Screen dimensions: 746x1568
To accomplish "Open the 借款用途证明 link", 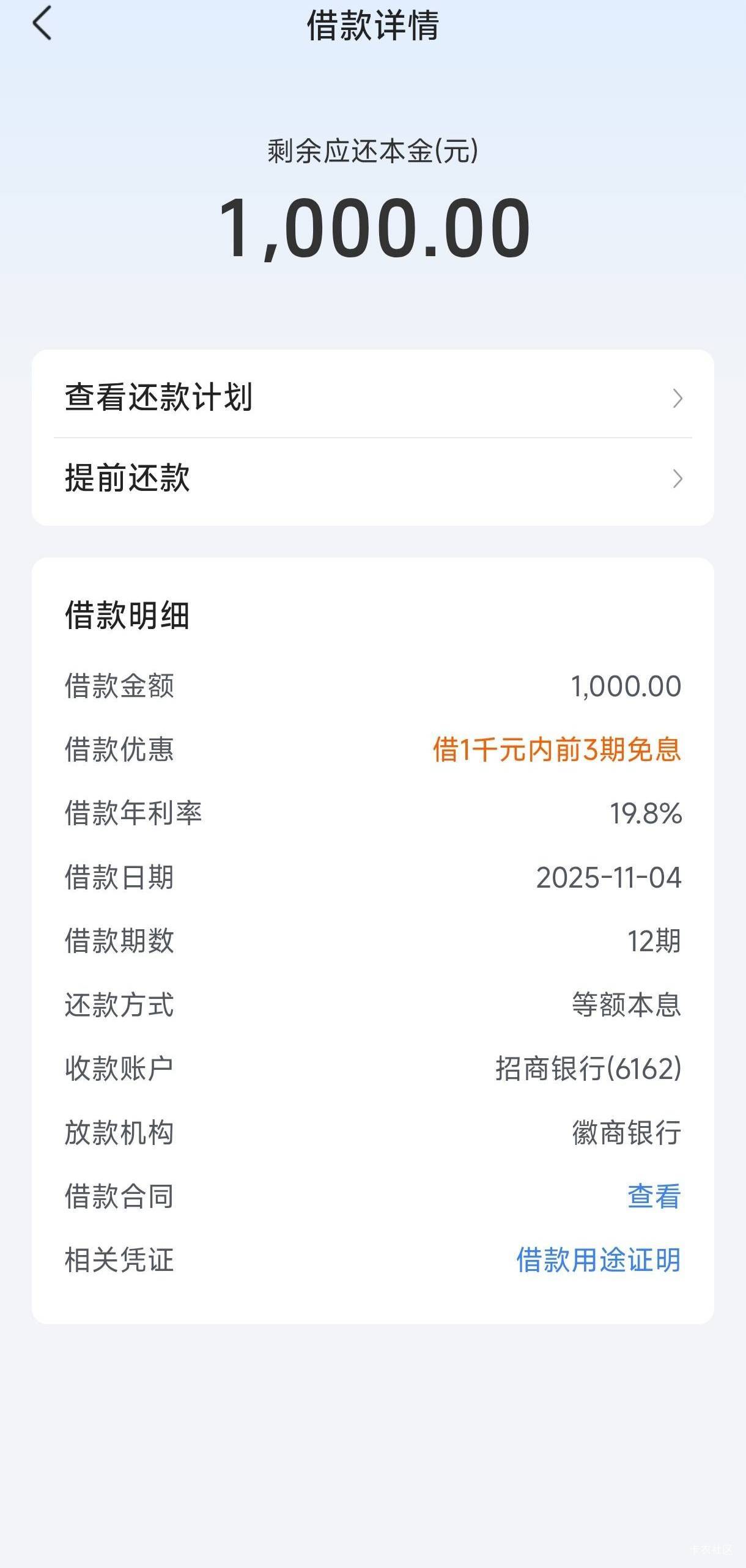I will [598, 1260].
